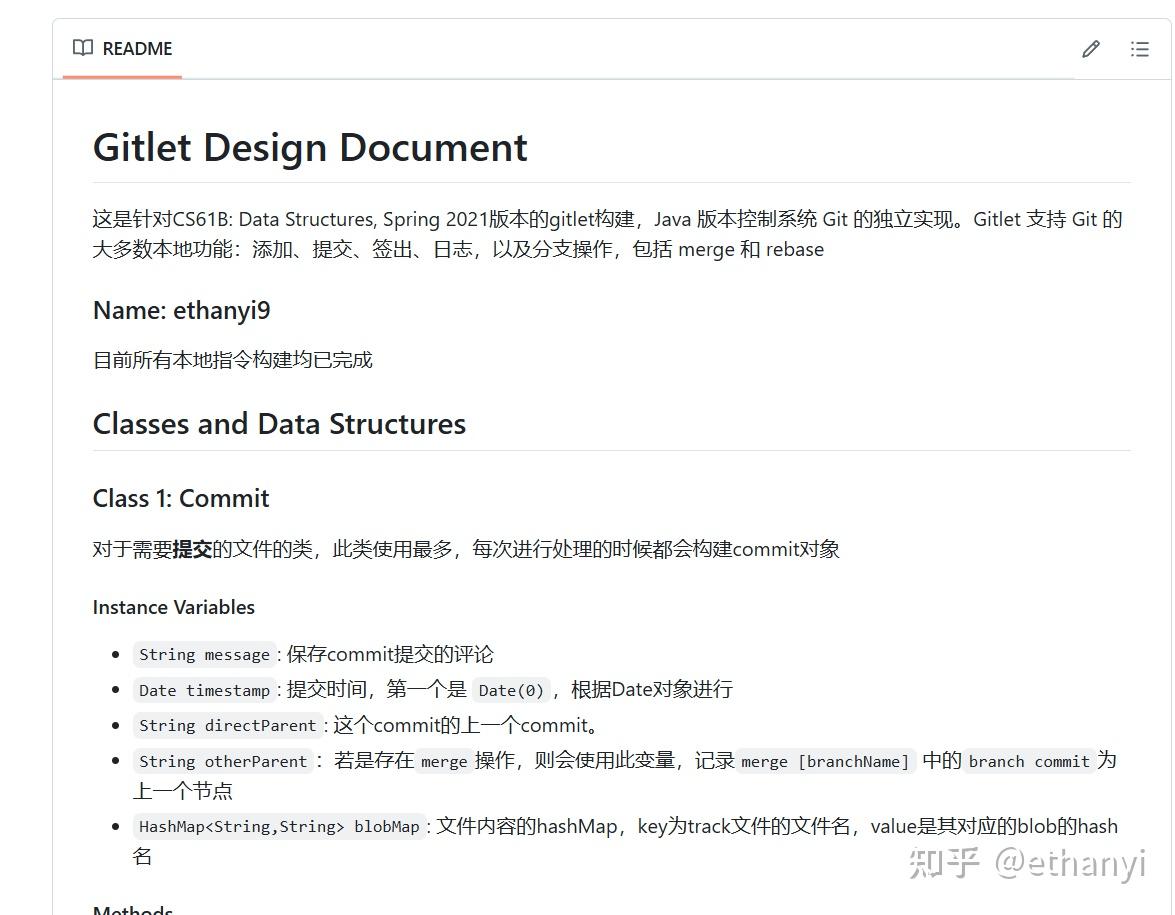Click the merge [branchName] inline code
The height and width of the screenshot is (915, 1175).
tap(825, 761)
